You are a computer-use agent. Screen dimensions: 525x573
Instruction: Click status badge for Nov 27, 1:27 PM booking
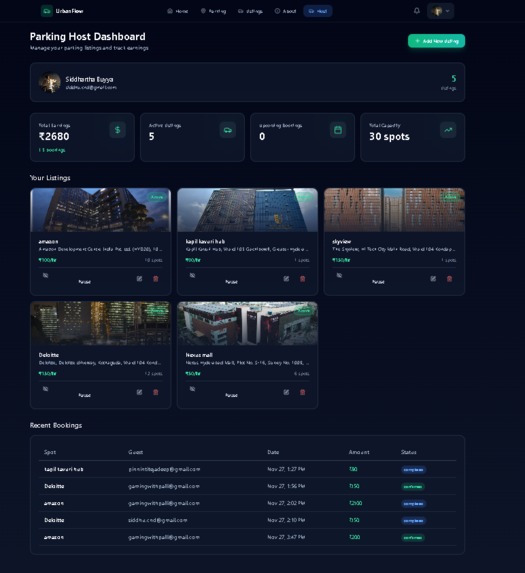414,470
